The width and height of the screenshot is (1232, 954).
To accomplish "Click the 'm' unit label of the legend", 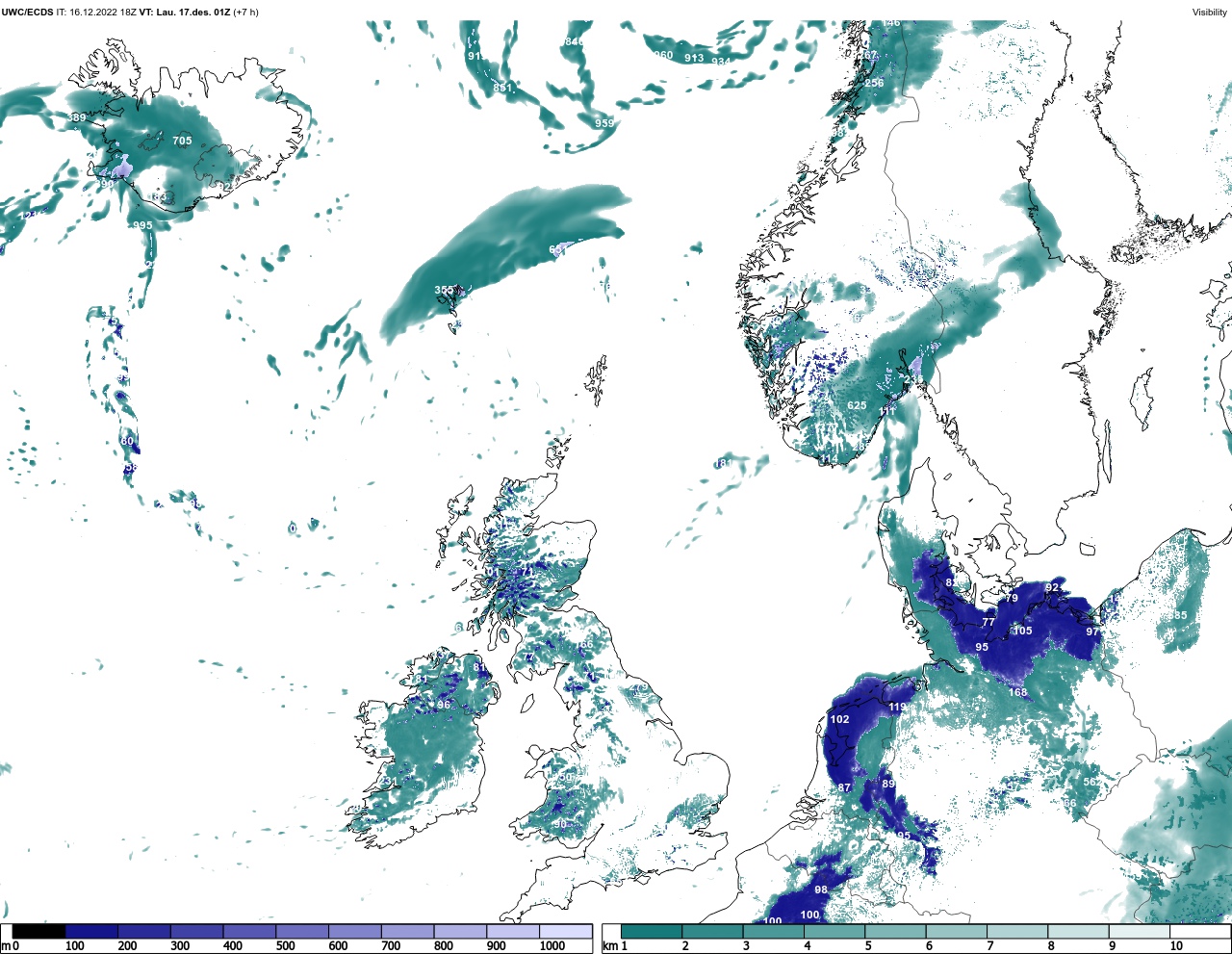I will (x=5, y=946).
